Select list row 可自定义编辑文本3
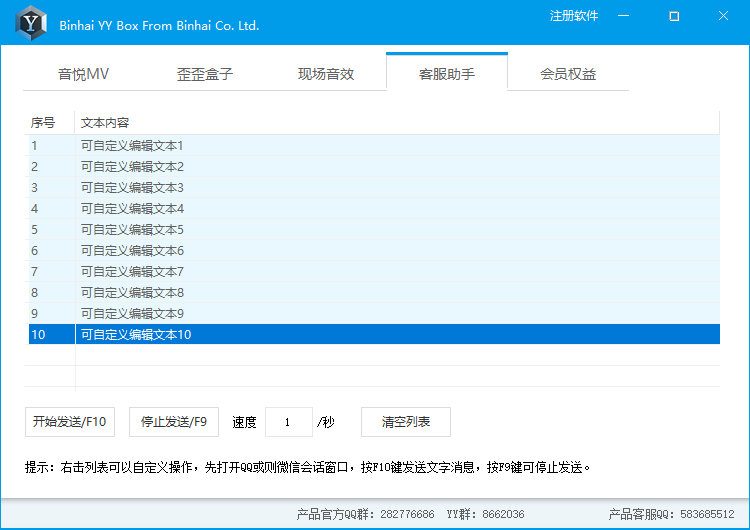This screenshot has height=530, width=750. coord(133,187)
